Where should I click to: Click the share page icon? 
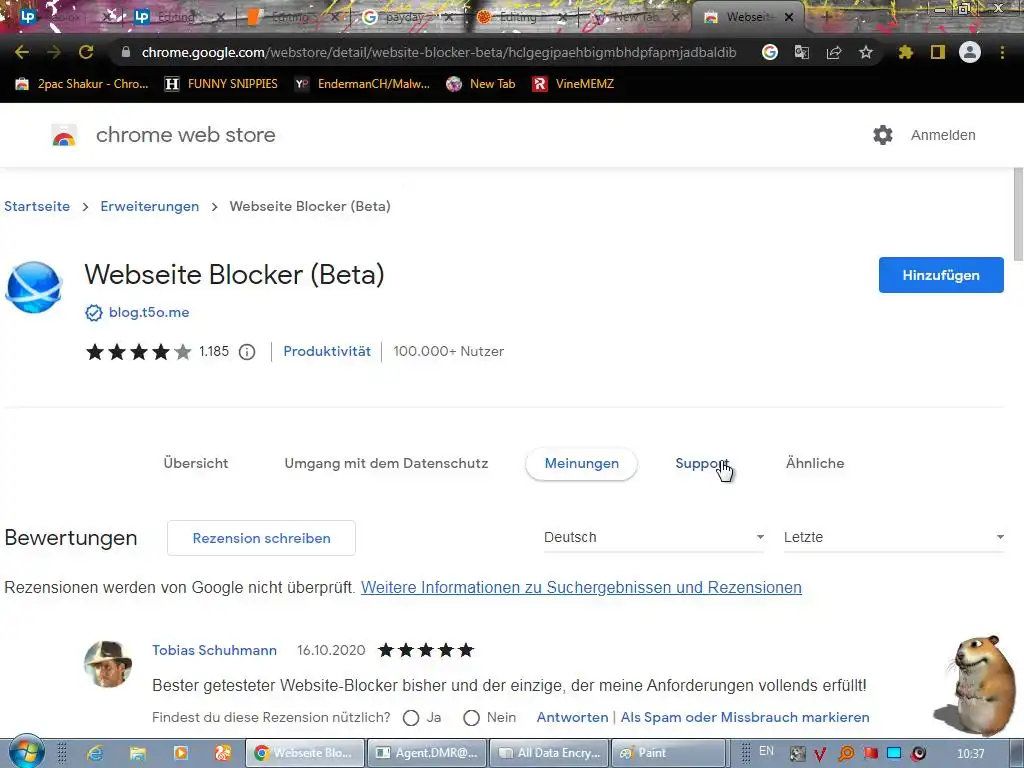tap(834, 52)
